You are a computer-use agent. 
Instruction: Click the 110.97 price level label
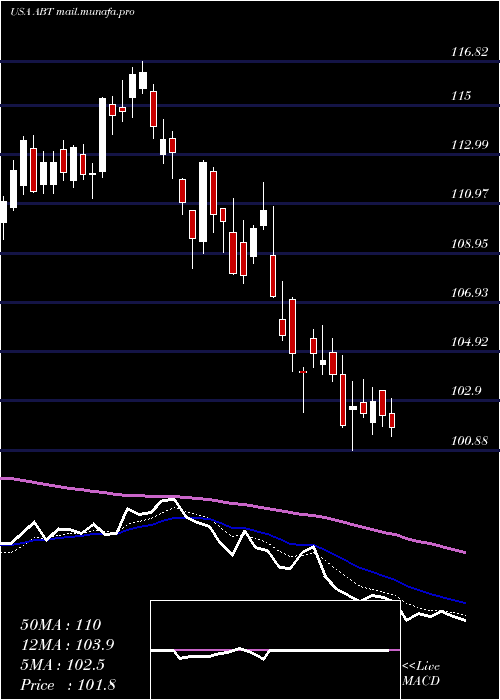tap(469, 194)
